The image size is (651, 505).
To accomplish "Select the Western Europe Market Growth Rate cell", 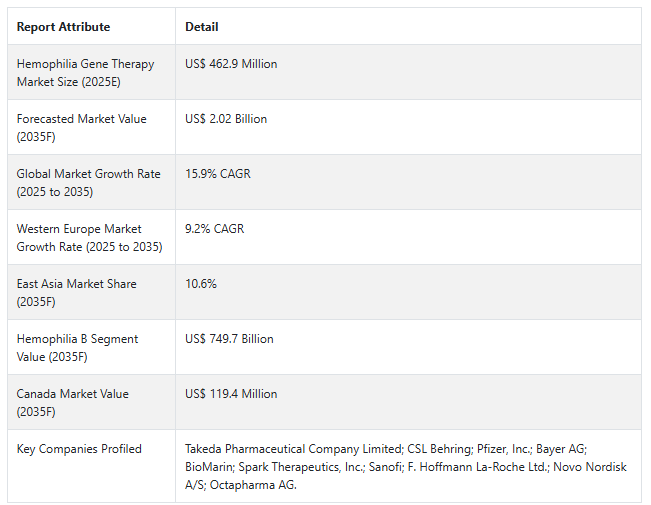I will tap(91, 237).
